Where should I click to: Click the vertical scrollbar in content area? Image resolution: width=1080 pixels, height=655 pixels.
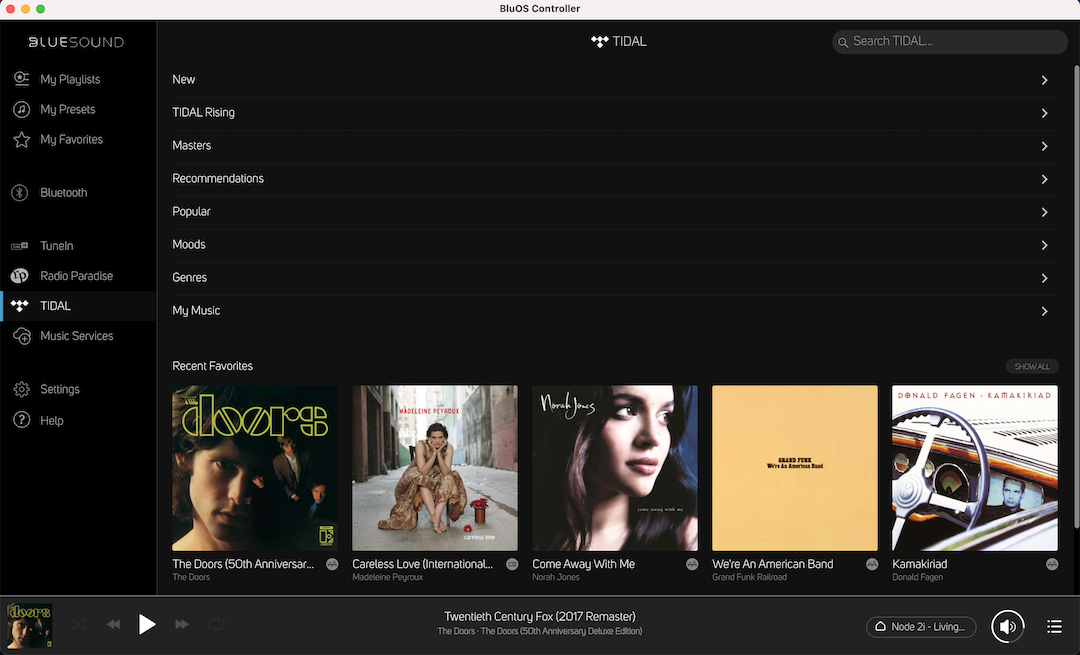click(x=1076, y=296)
